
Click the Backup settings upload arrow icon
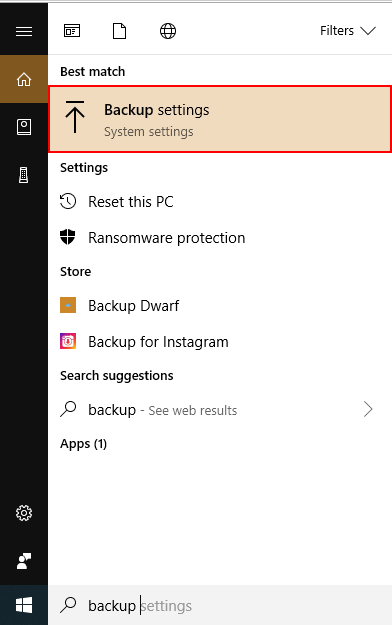point(75,117)
